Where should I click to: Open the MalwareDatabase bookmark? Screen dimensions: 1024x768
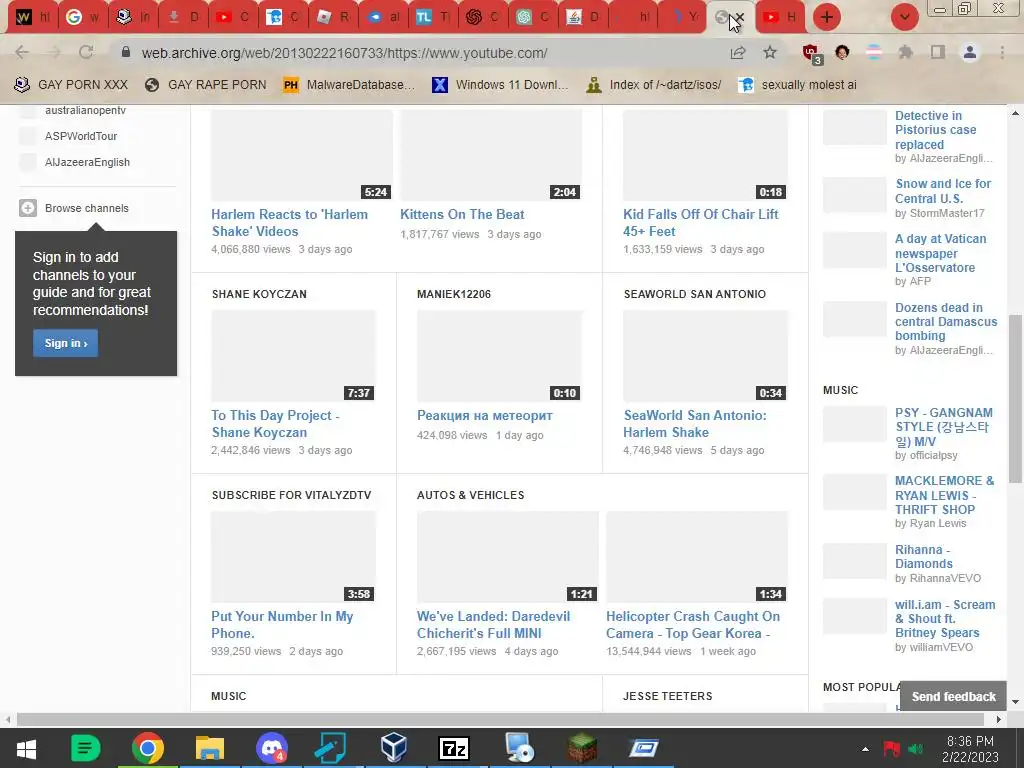pos(349,85)
